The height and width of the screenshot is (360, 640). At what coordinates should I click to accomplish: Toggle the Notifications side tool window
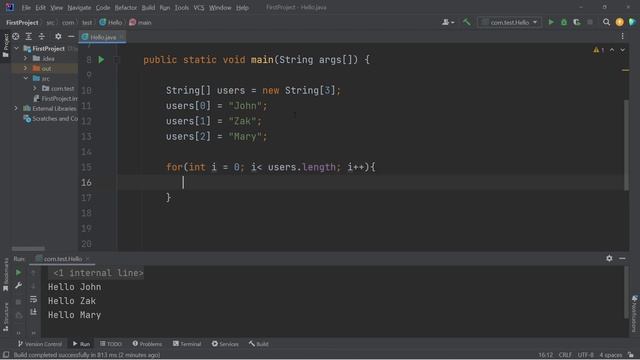635,313
